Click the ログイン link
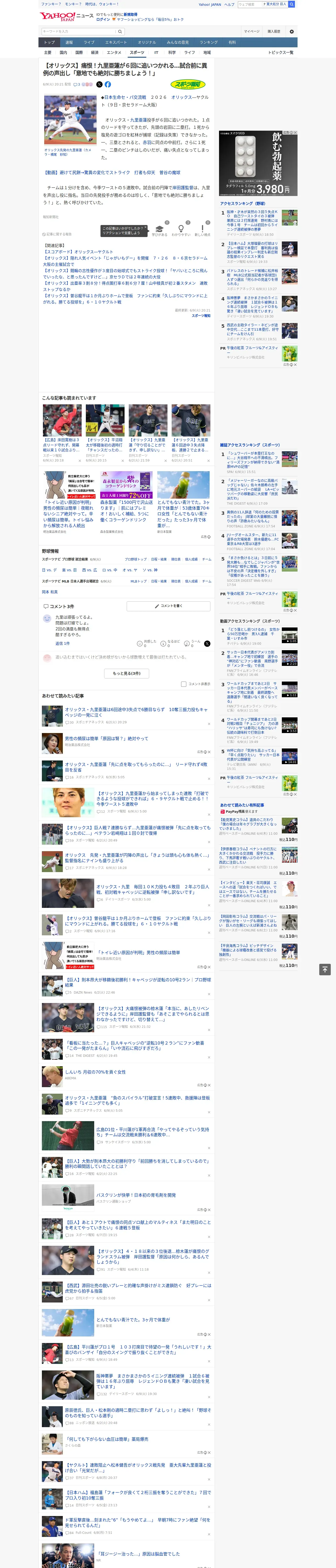 [103, 20]
